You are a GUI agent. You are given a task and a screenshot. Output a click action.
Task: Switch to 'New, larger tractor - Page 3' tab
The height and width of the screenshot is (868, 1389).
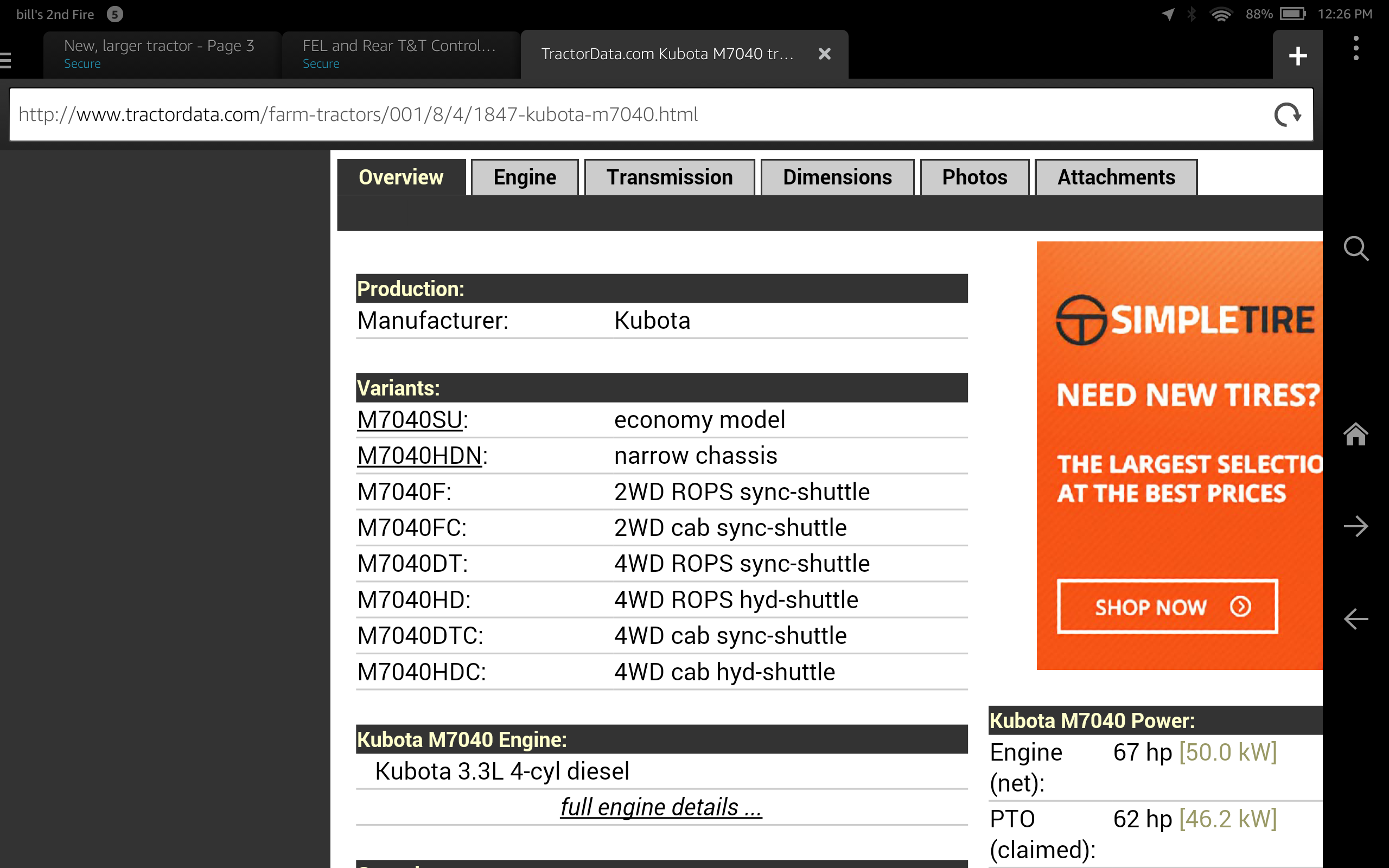coord(162,55)
